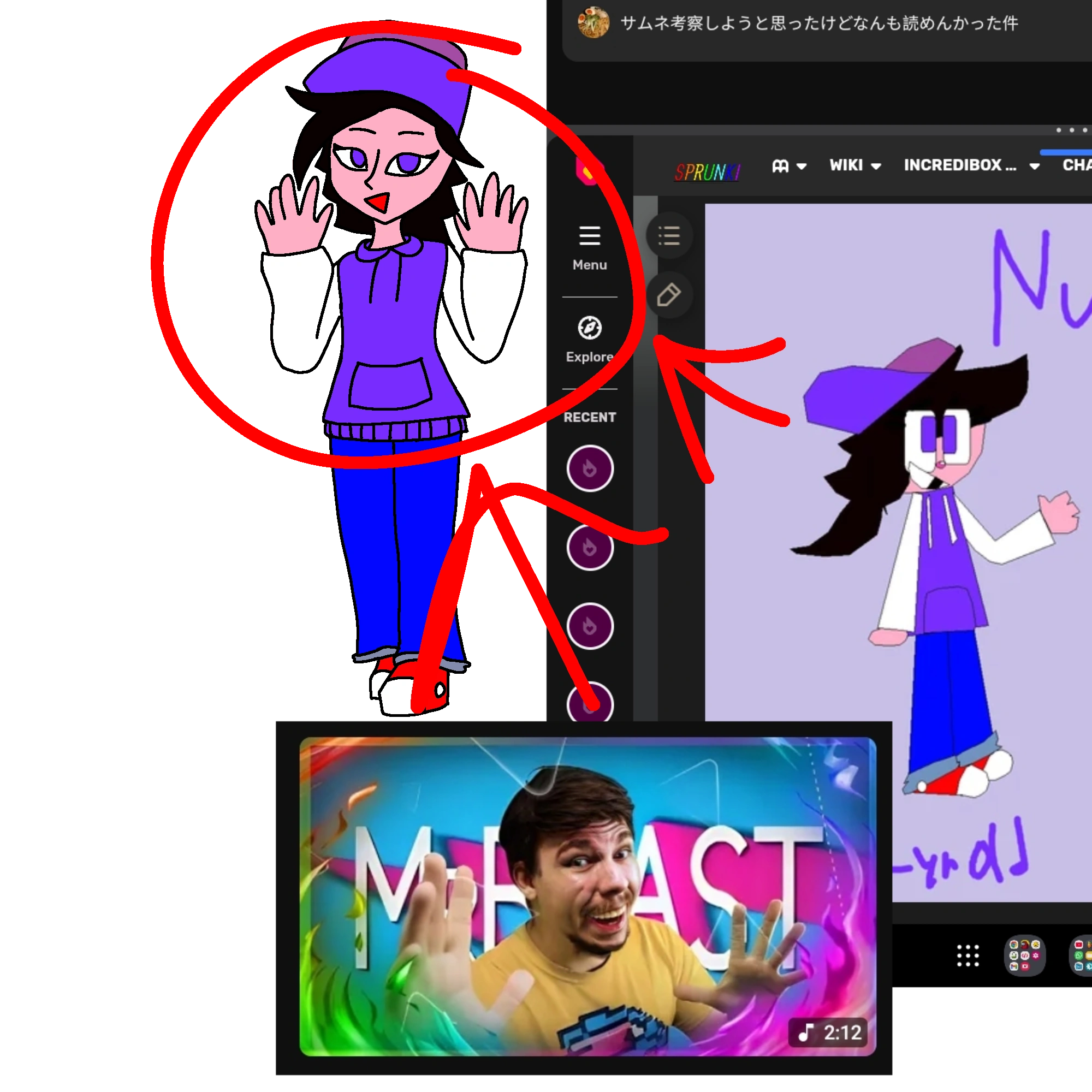Expand the community icon dropdown arrow
The width and height of the screenshot is (1092, 1092).
802,166
